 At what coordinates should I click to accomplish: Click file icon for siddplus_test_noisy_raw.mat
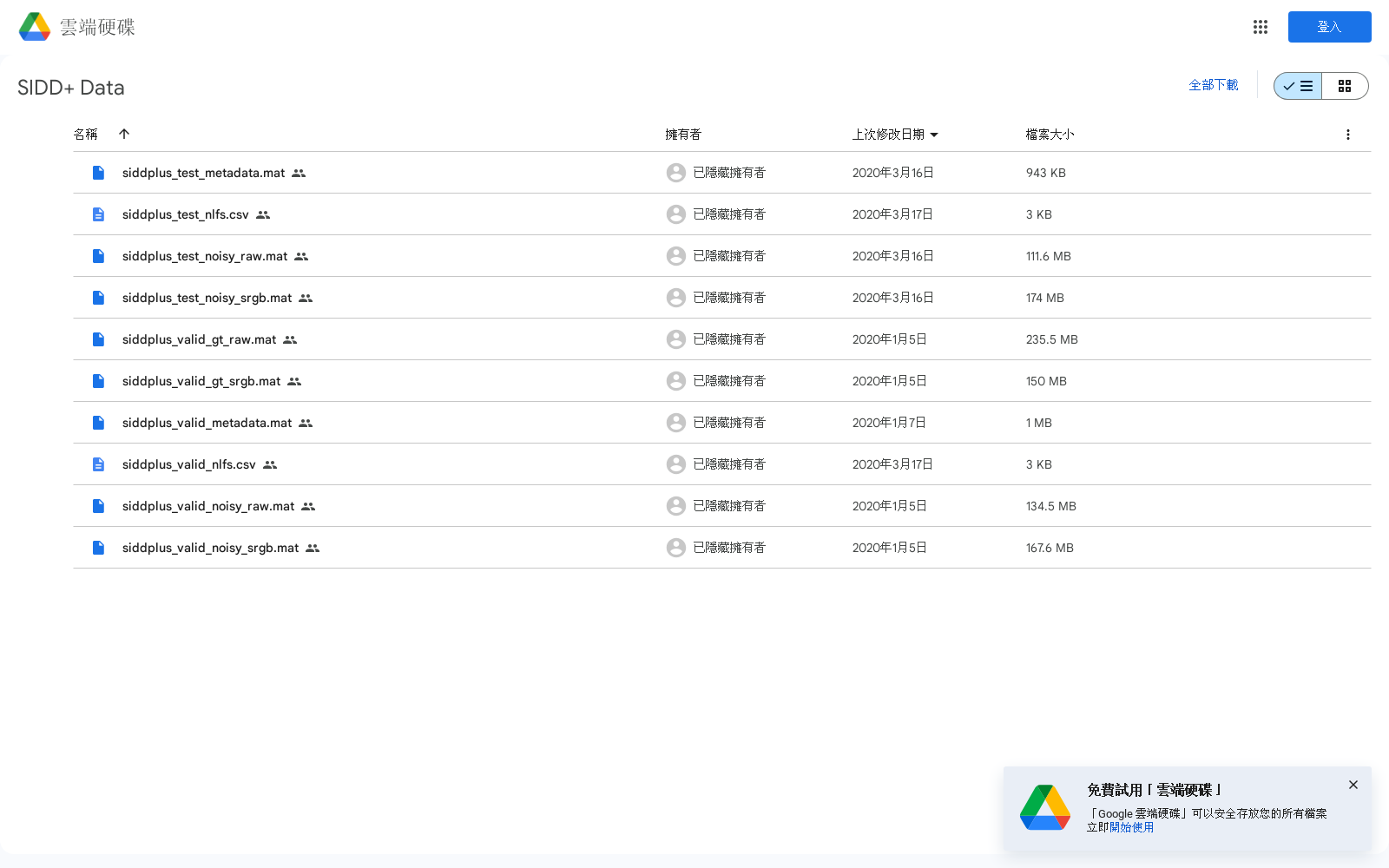98,256
